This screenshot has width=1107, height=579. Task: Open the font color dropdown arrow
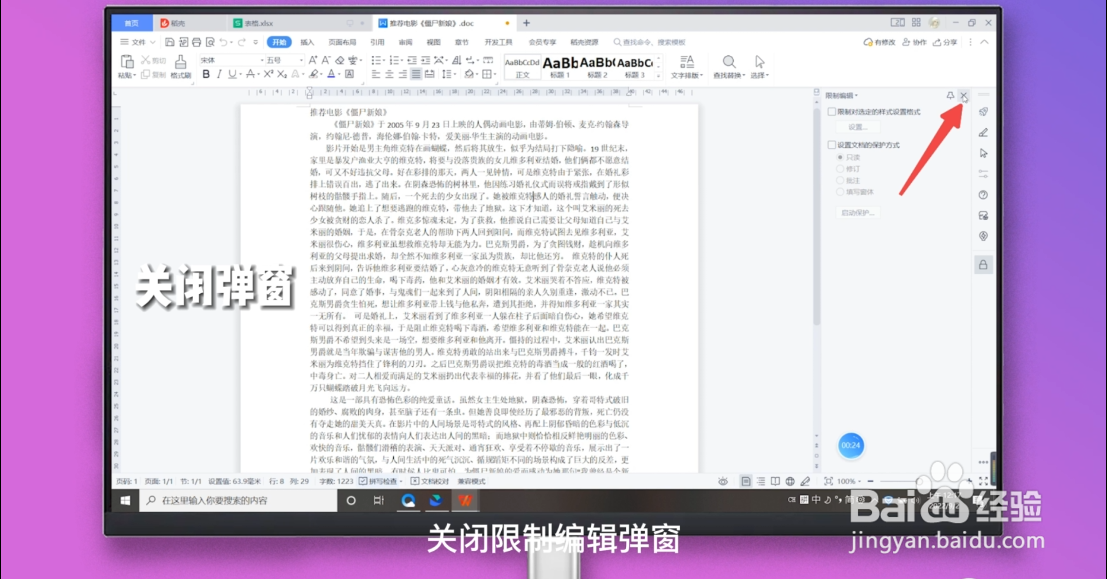point(339,74)
